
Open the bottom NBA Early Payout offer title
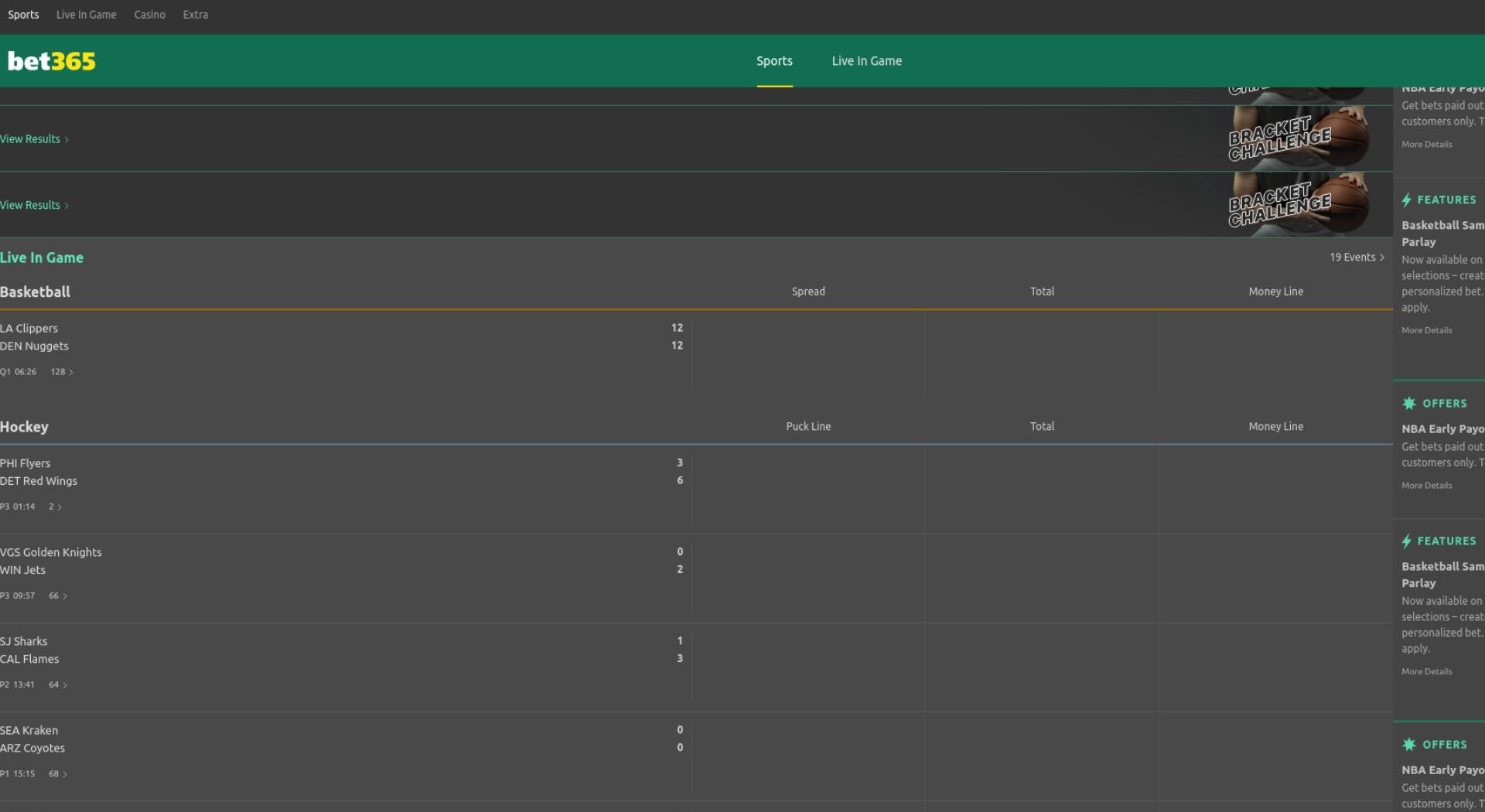pos(1442,770)
